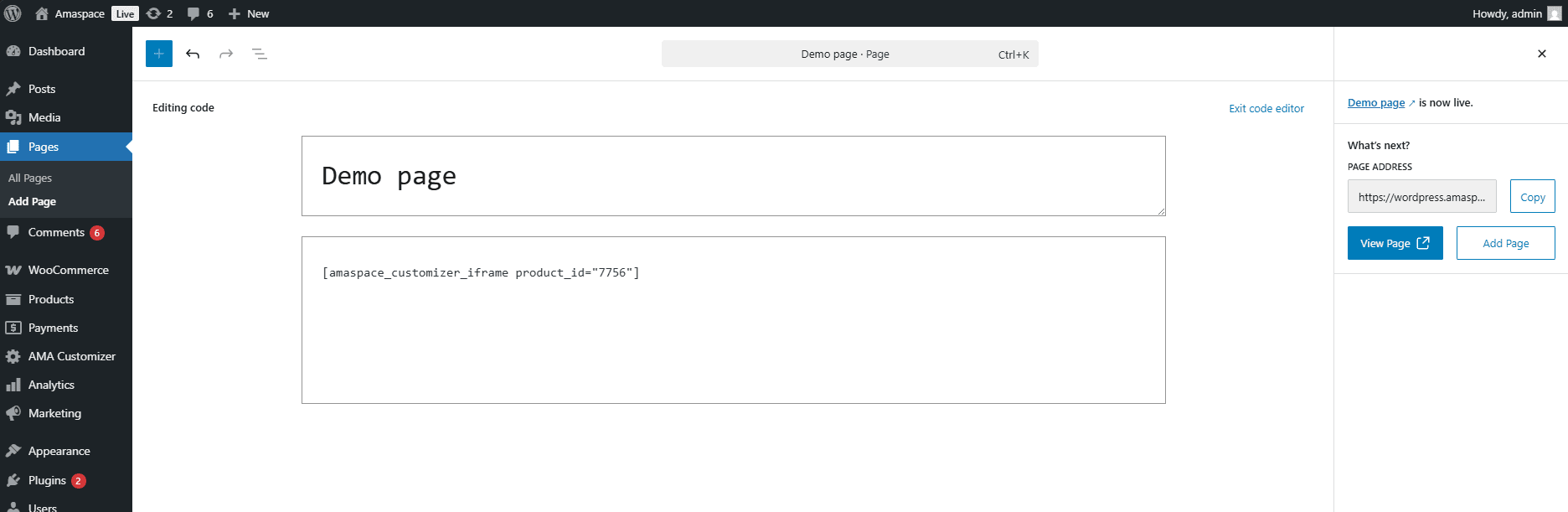Image resolution: width=1568 pixels, height=512 pixels.
Task: Open the document overview list view
Action: coord(260,54)
